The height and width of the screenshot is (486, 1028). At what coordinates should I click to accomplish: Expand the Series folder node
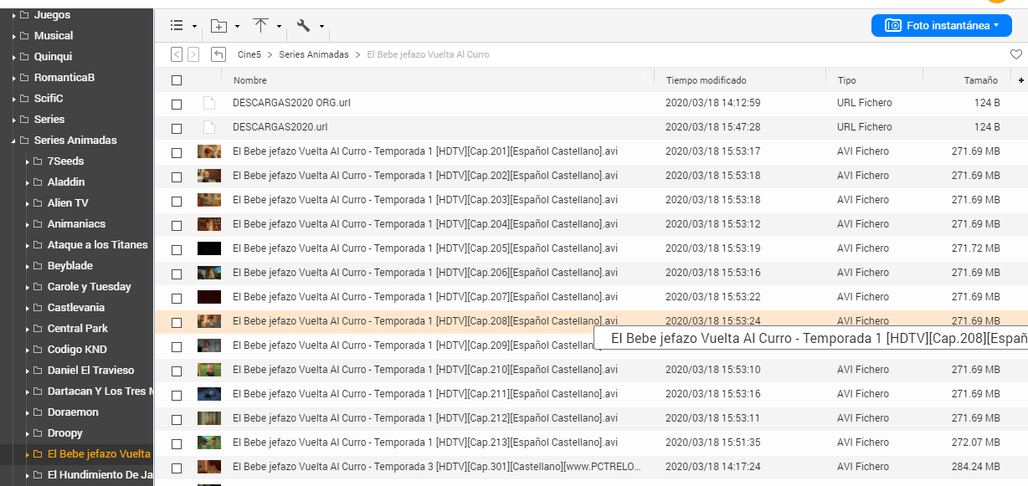tap(13, 119)
